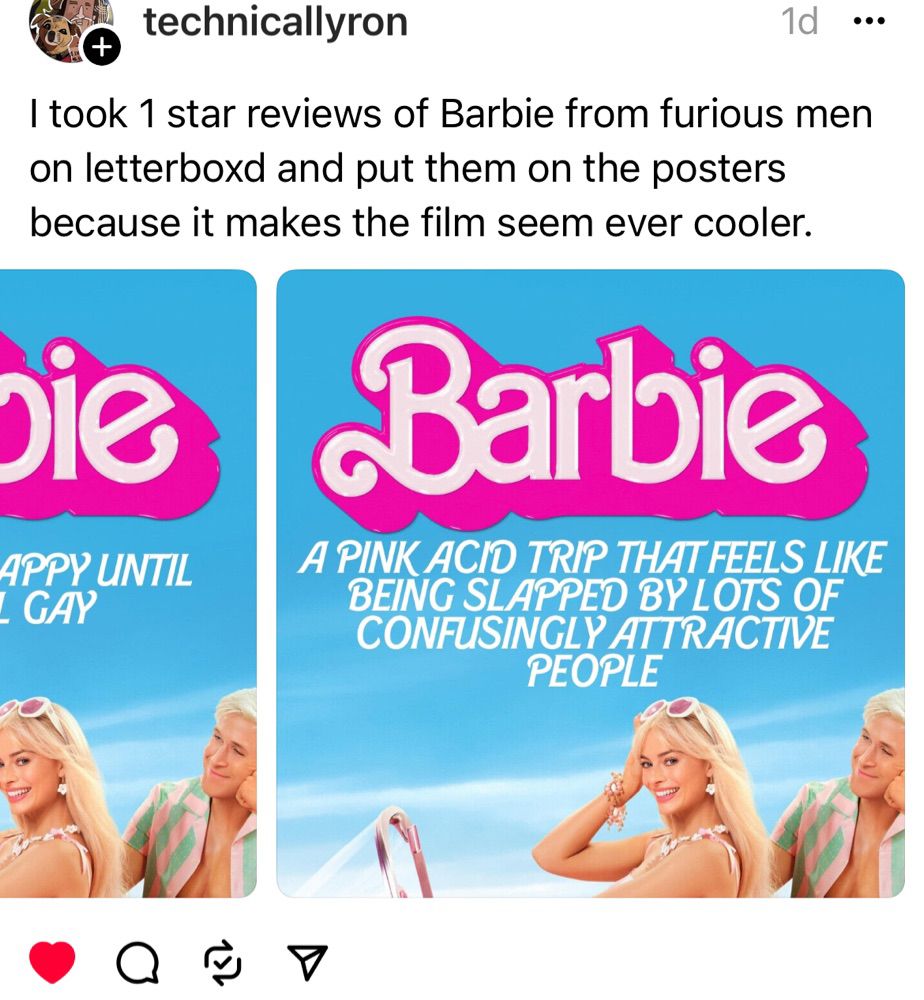Open the pink acid trip Barbie poster
This screenshot has height=1000, width=924.
[x=590, y=584]
